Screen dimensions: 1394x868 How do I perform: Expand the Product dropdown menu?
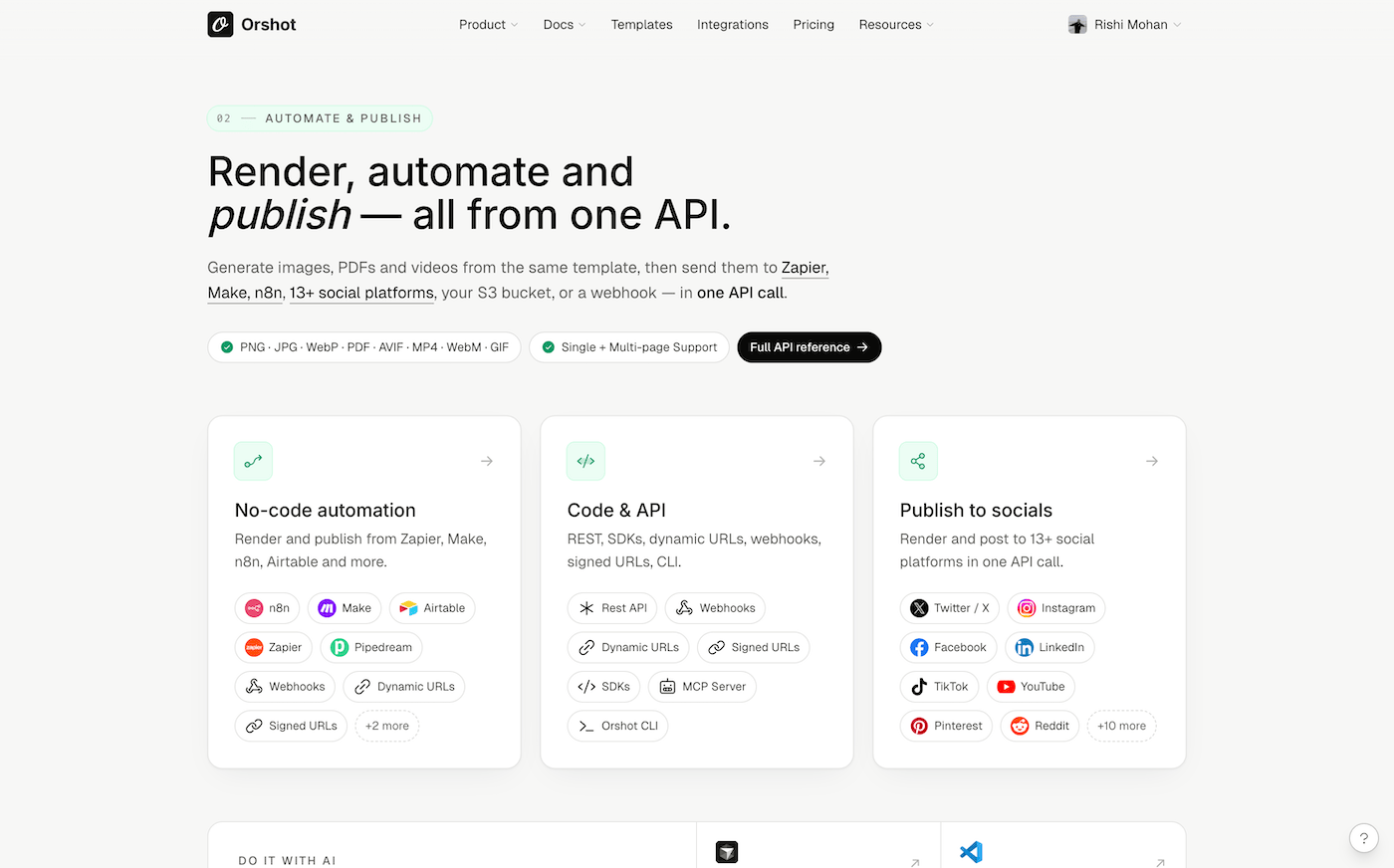[x=488, y=25]
